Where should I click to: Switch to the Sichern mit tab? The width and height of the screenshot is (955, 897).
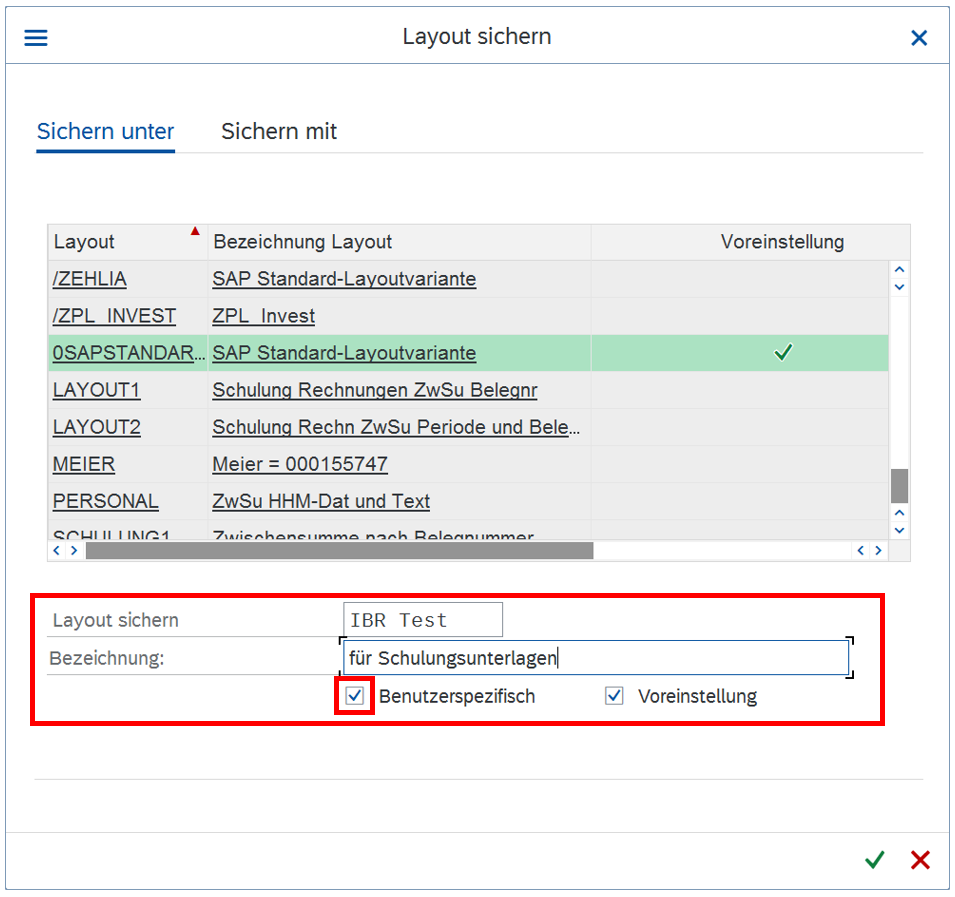[279, 132]
